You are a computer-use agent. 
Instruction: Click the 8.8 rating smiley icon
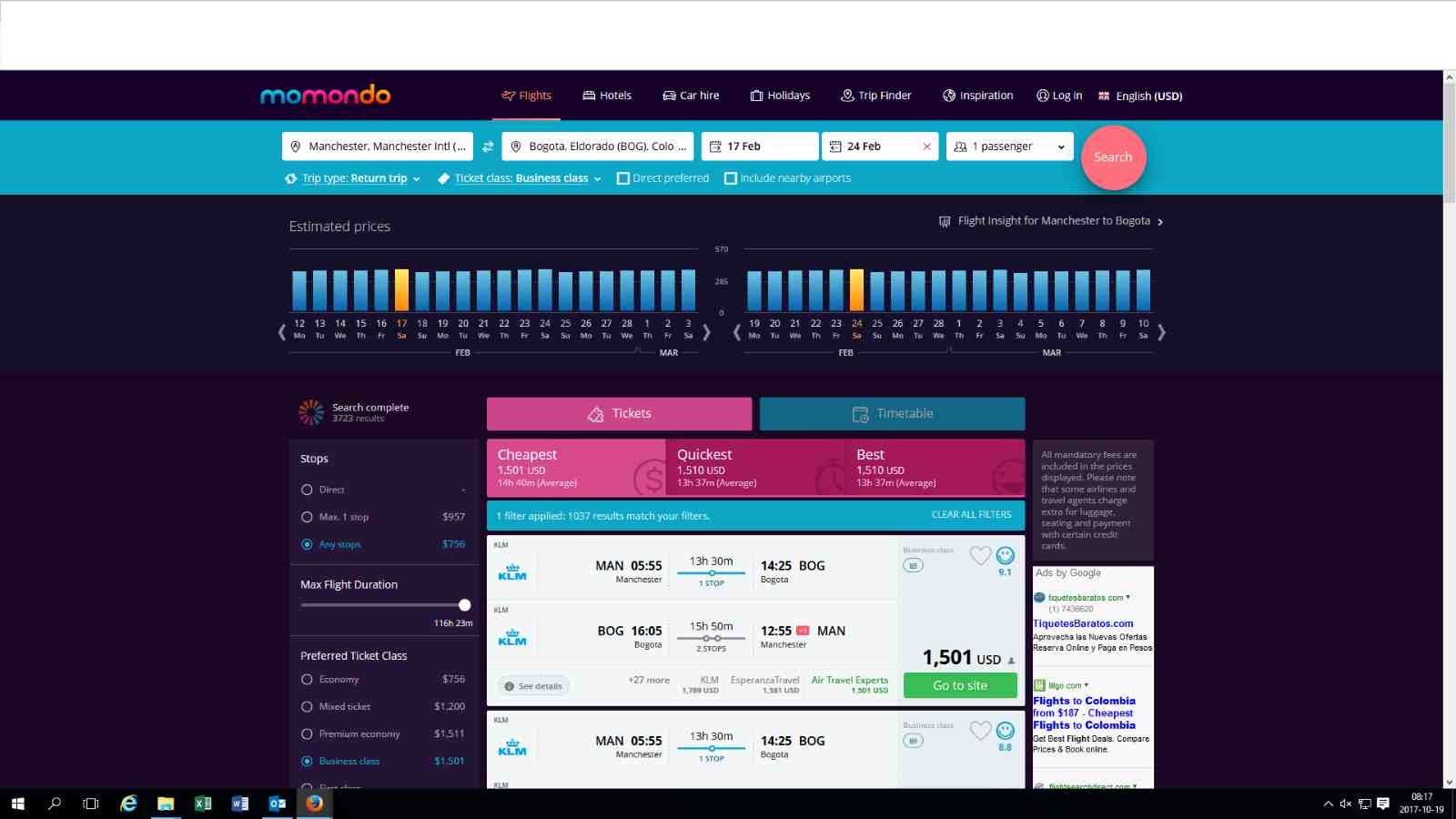click(x=1005, y=730)
